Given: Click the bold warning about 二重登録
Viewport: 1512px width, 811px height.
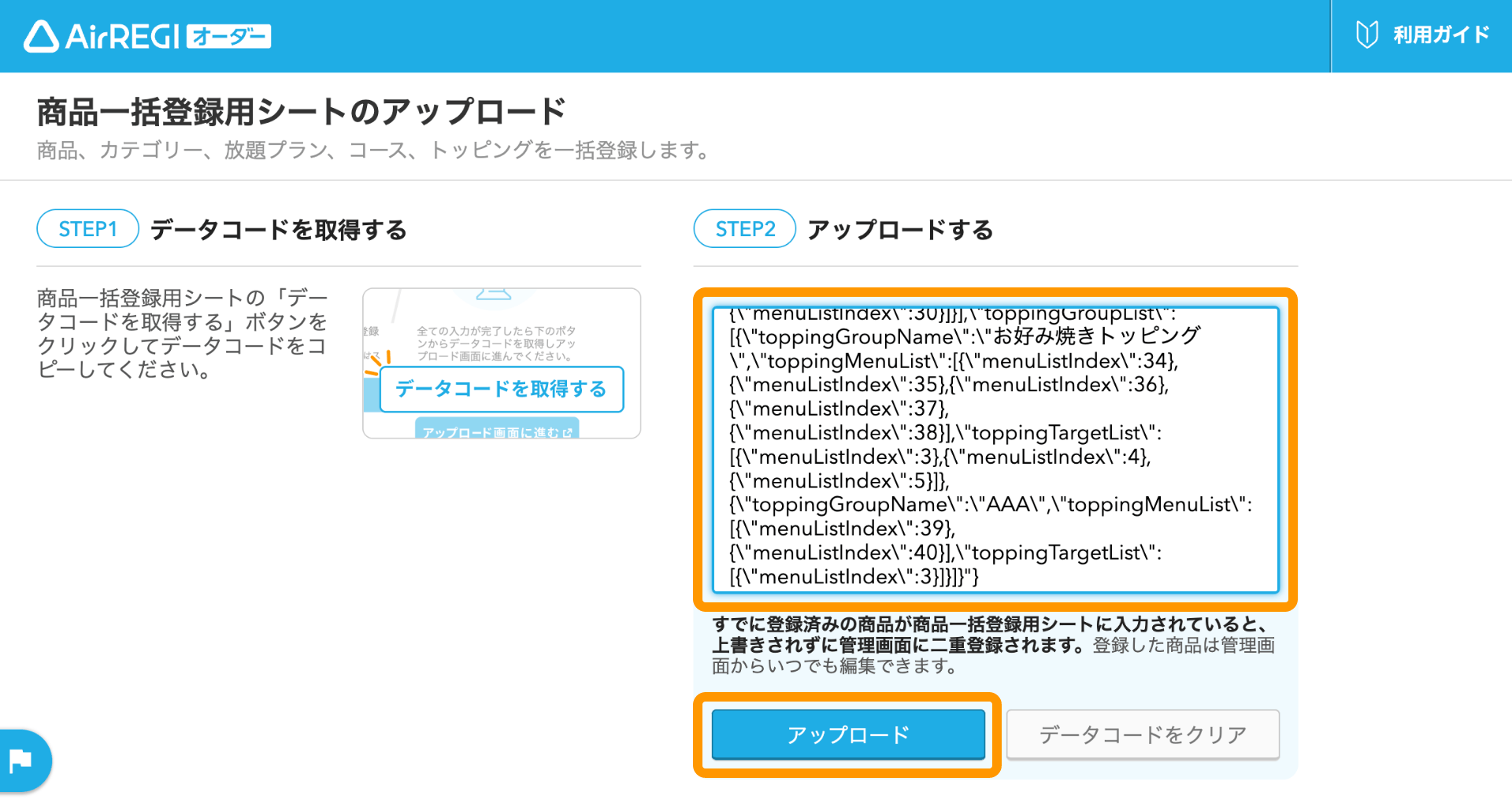Looking at the screenshot, I should [x=989, y=635].
